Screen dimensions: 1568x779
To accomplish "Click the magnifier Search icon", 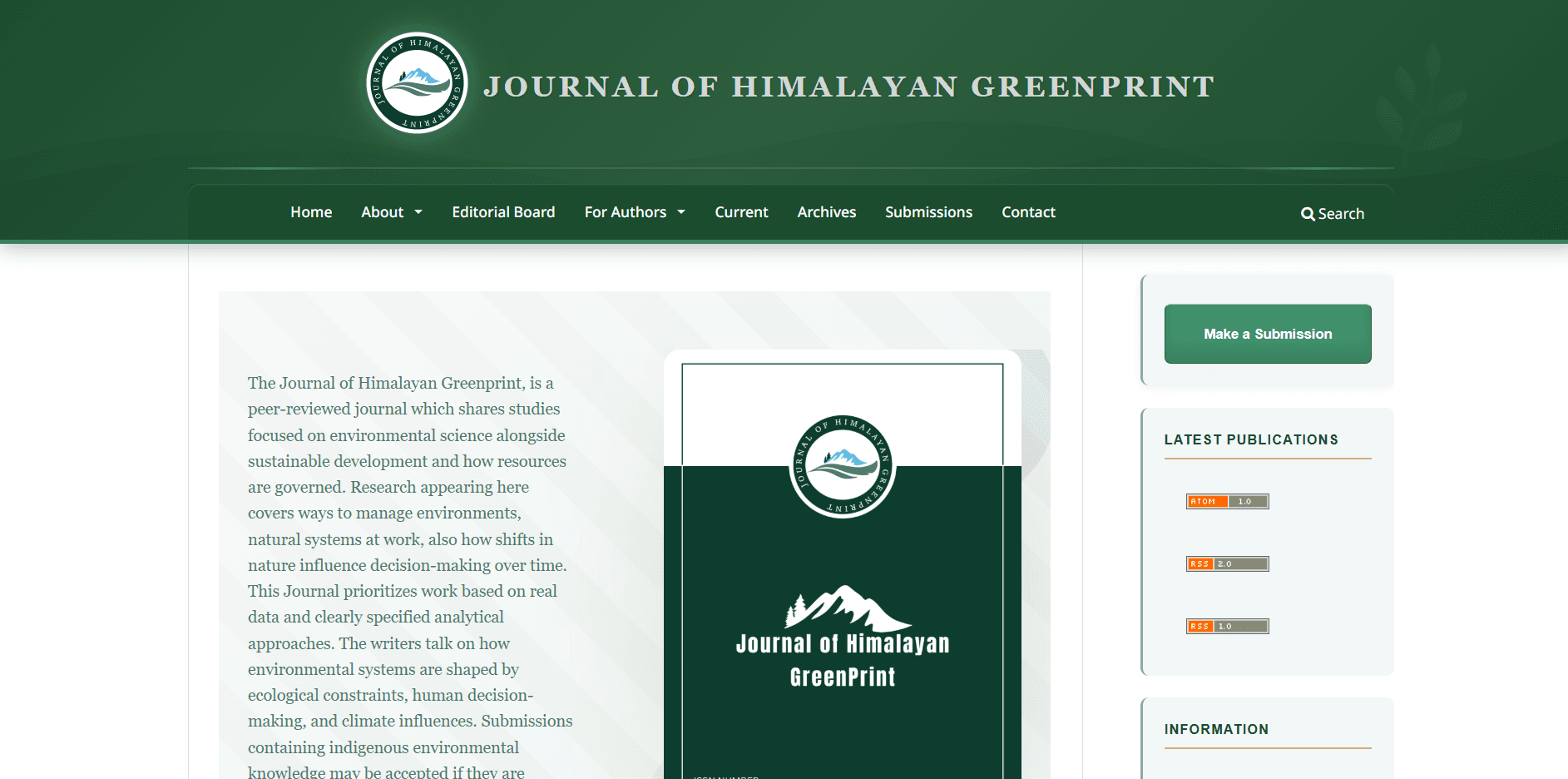I will pyautogui.click(x=1308, y=214).
